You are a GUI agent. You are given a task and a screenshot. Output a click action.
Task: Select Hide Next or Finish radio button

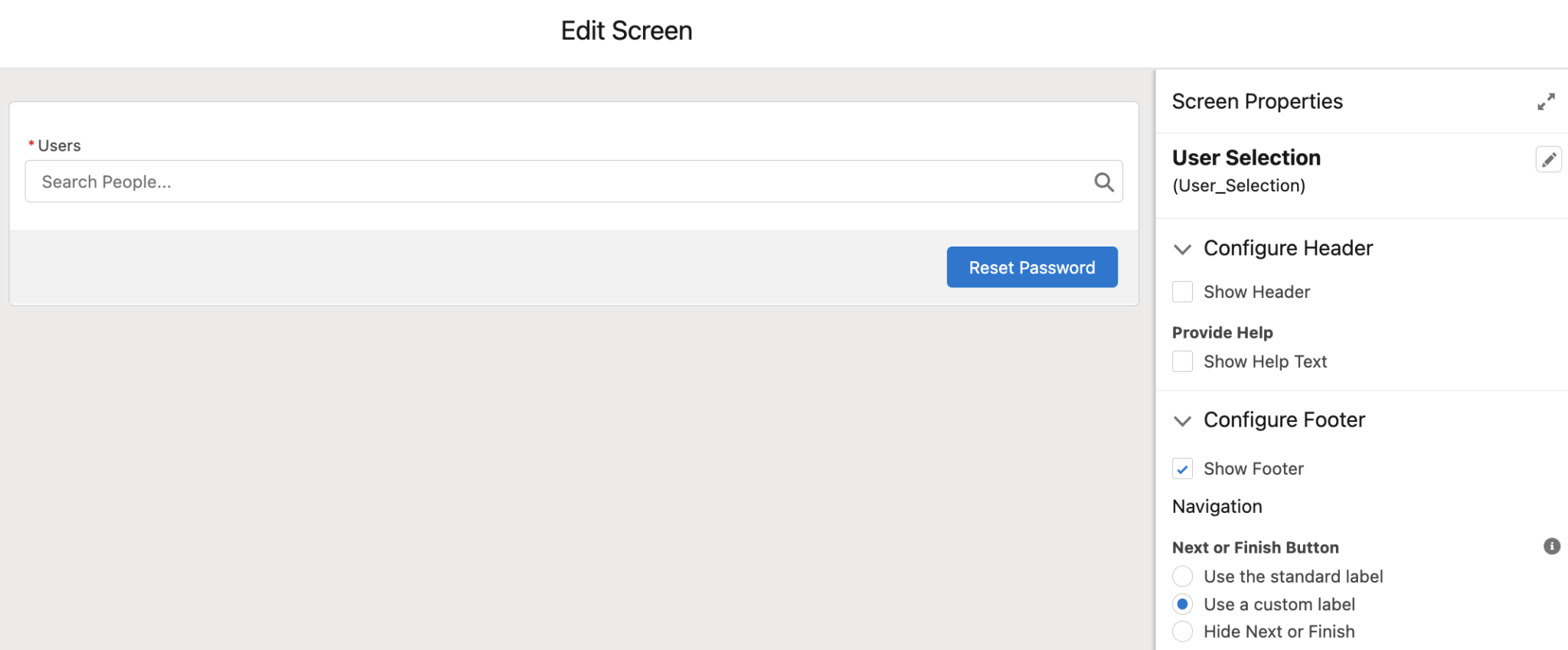(x=1182, y=632)
